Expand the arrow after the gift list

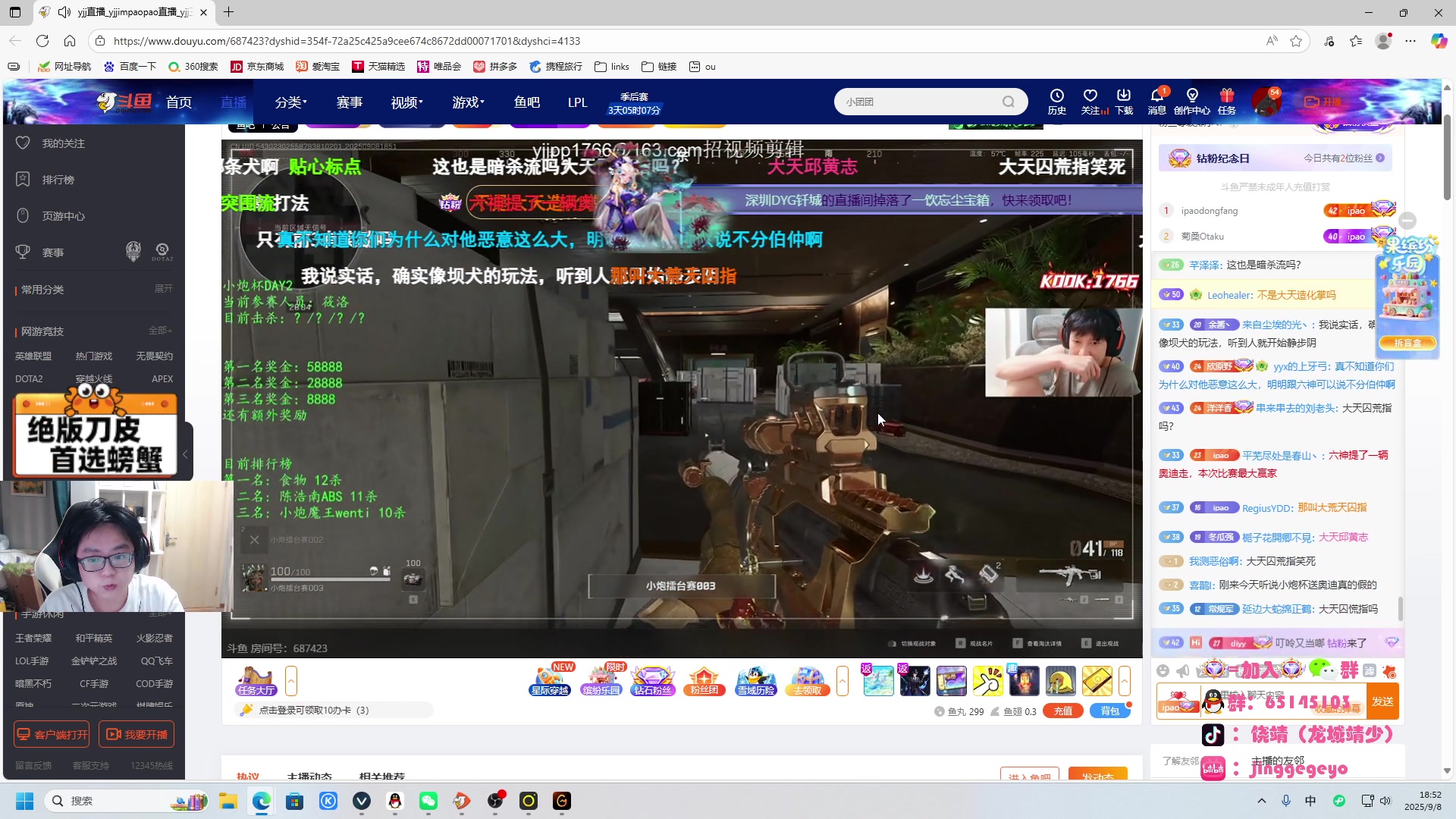coord(1125,681)
